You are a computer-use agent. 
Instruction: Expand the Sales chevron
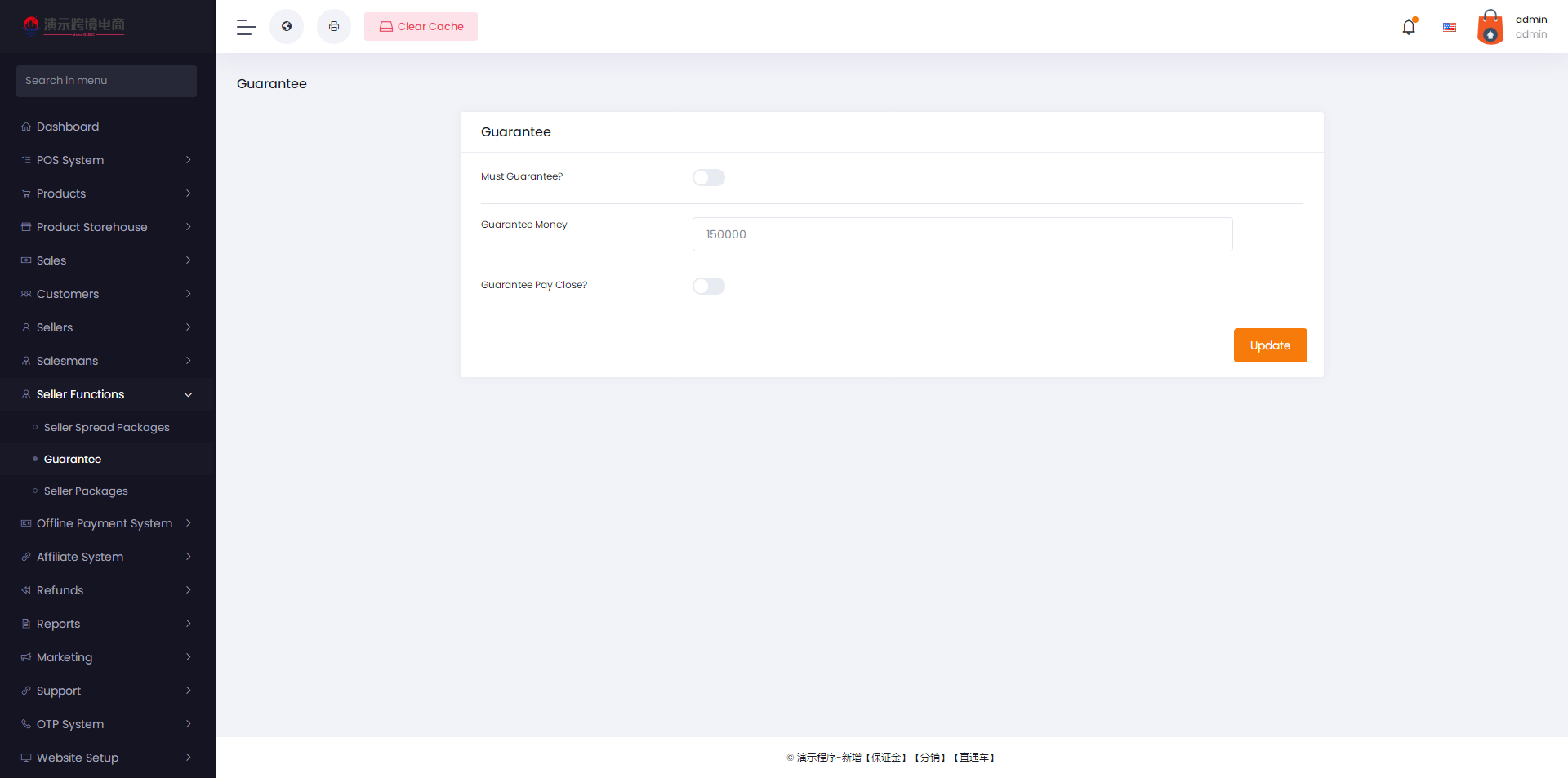coord(188,260)
